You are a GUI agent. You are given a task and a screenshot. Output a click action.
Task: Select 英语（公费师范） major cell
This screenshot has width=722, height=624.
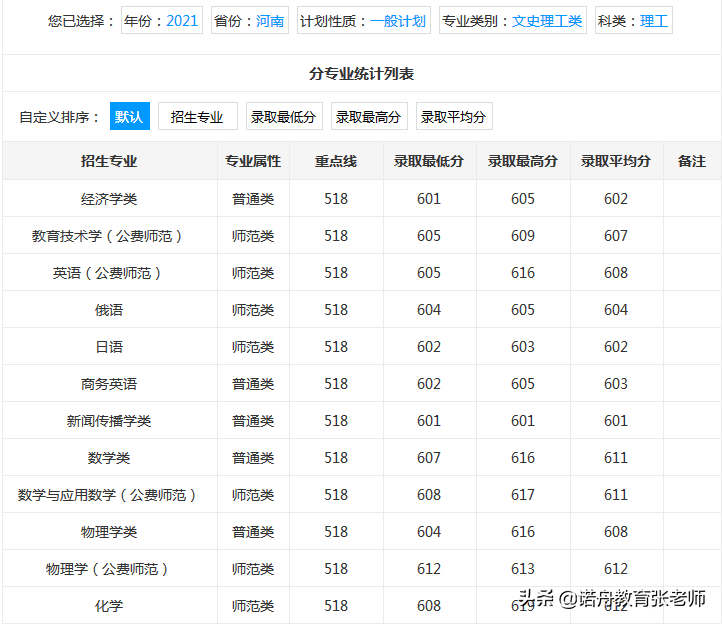tap(109, 273)
